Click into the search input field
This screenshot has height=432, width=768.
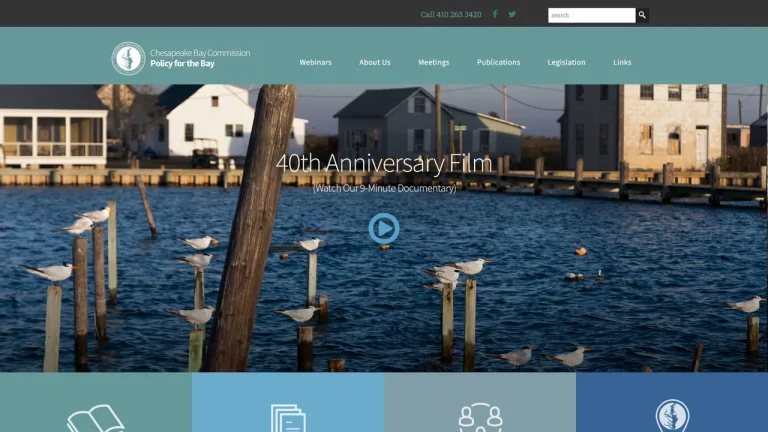point(592,15)
